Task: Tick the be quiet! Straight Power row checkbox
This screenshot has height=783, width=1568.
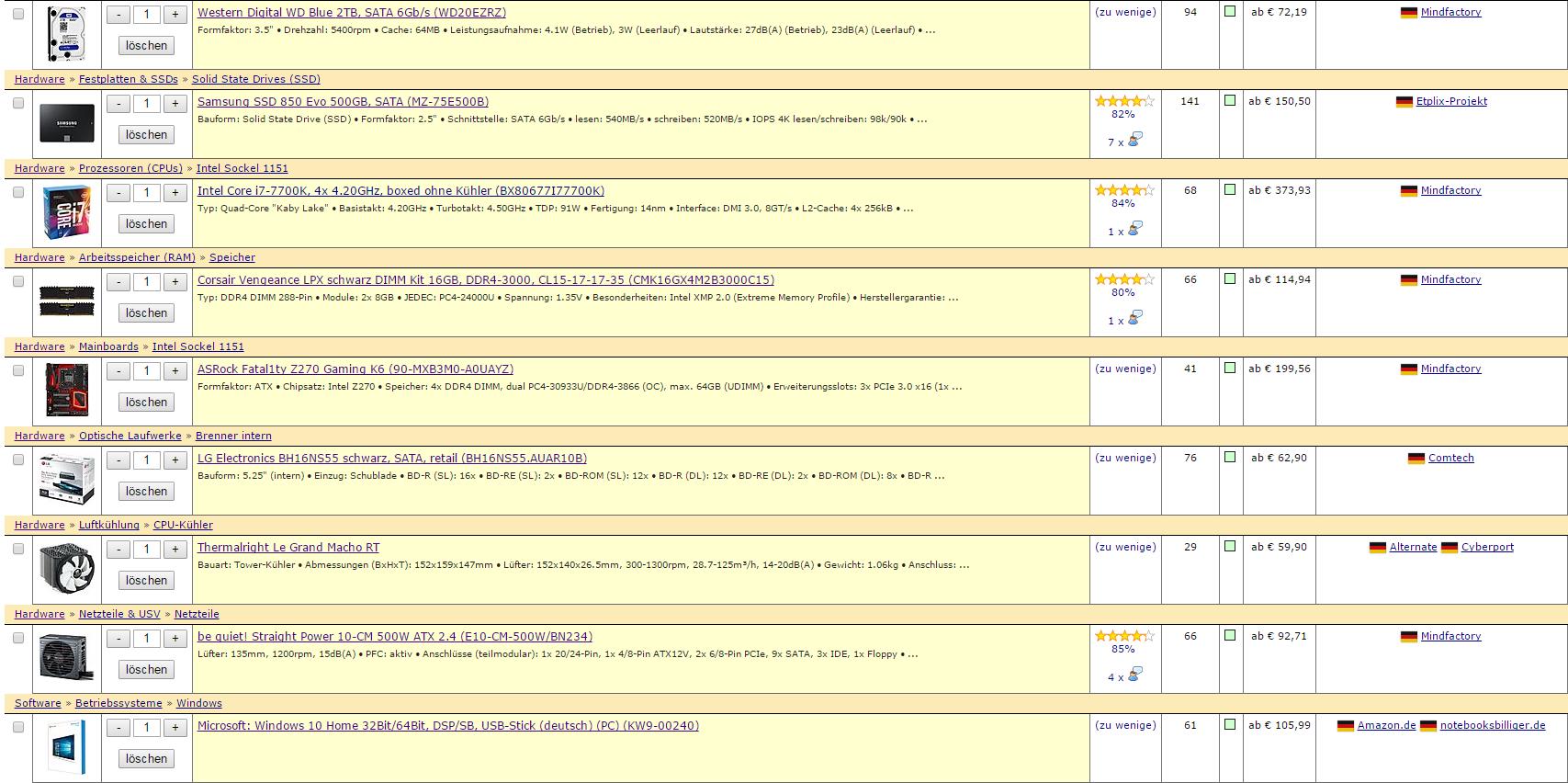Action: click(18, 639)
